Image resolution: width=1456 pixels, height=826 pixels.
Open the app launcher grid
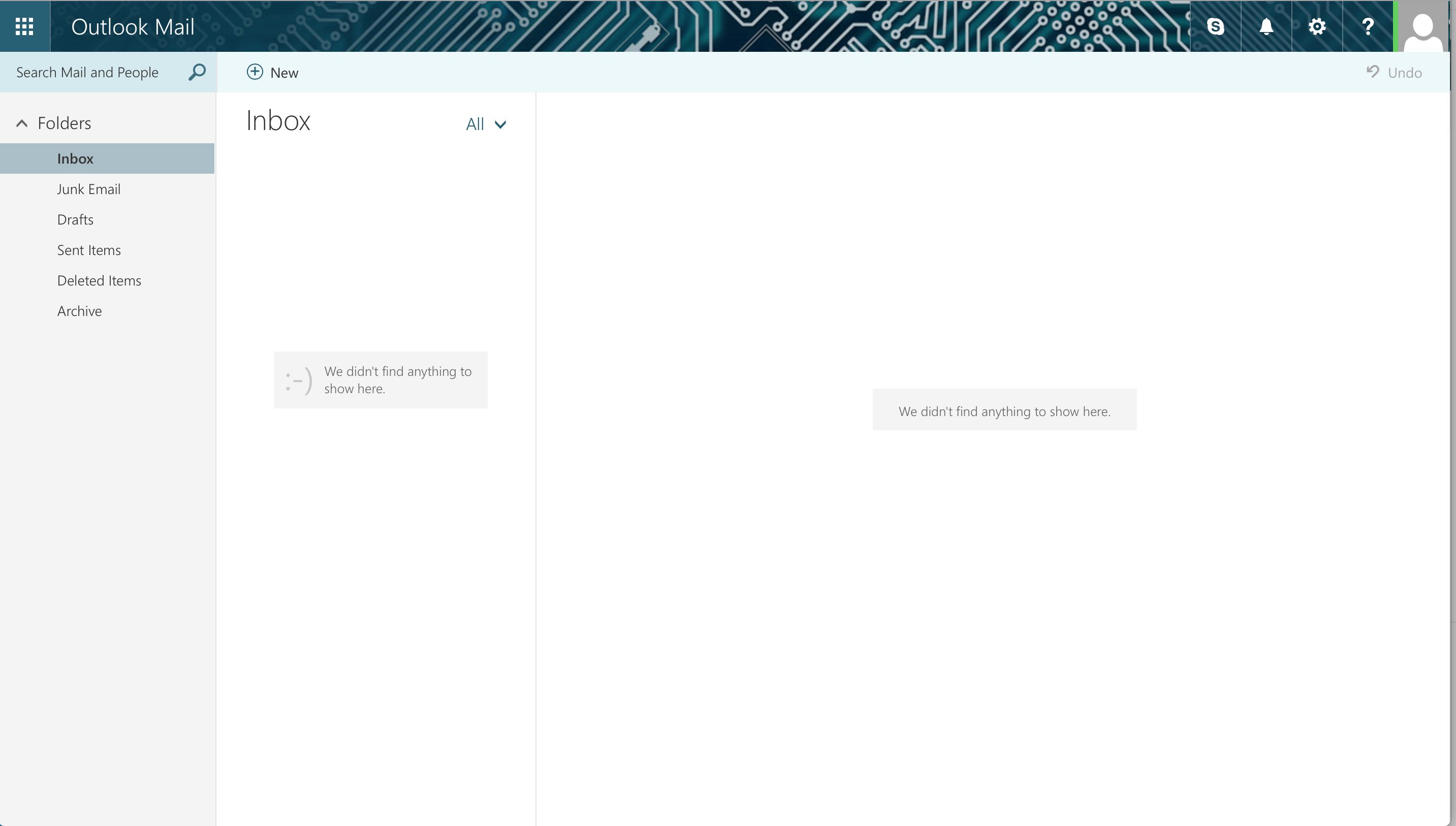pos(24,26)
